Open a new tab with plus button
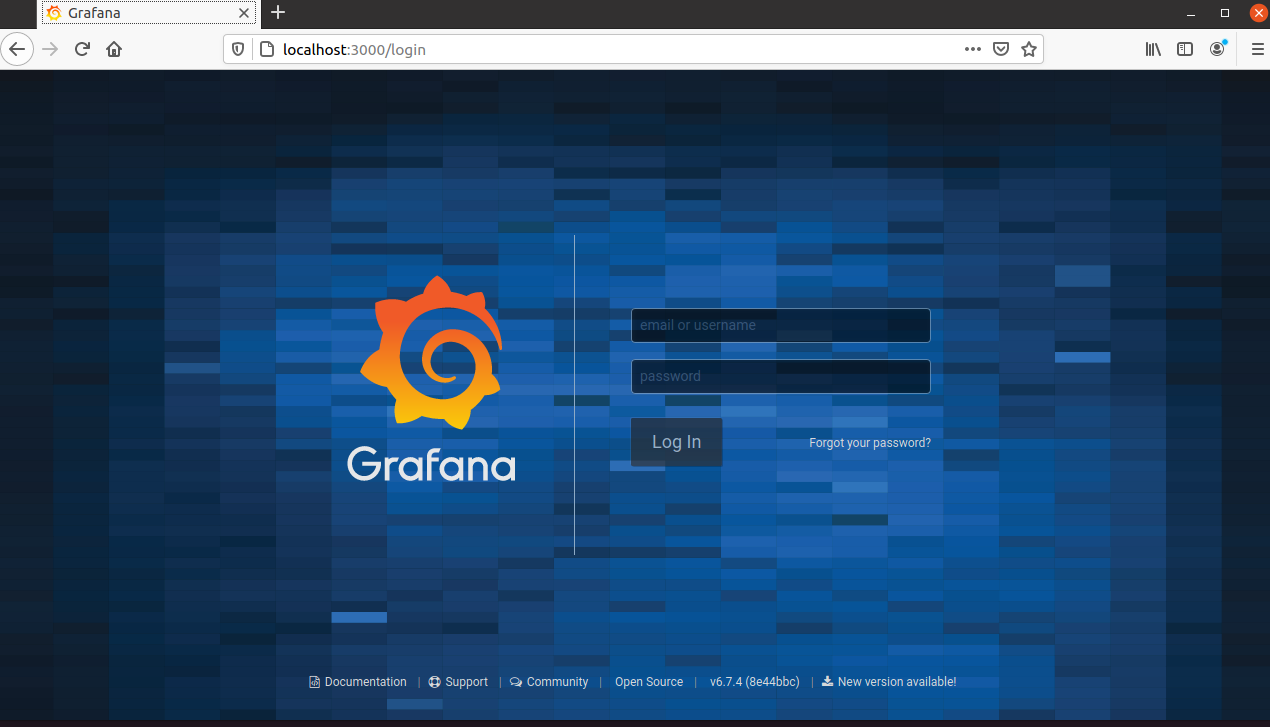The image size is (1270, 727). click(x=278, y=13)
